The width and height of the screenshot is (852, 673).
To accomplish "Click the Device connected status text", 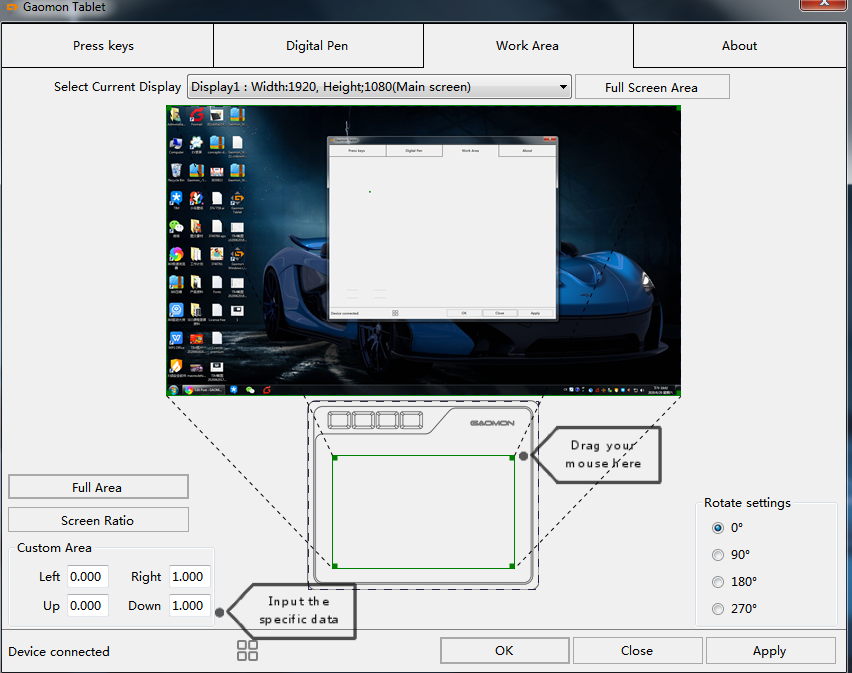I will [x=59, y=651].
